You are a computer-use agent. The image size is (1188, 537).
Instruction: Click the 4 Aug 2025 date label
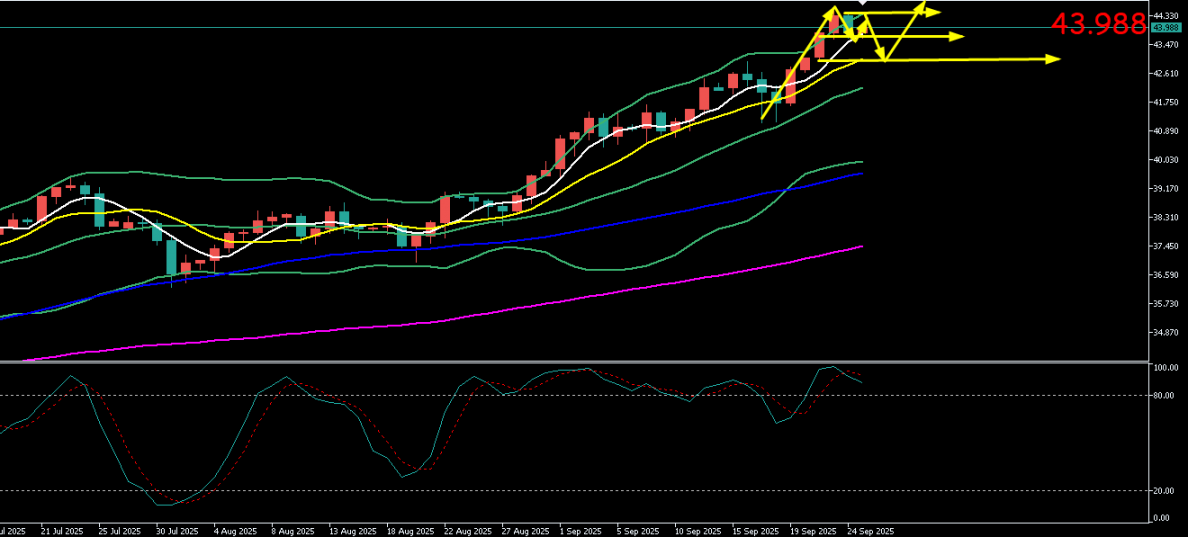235,531
